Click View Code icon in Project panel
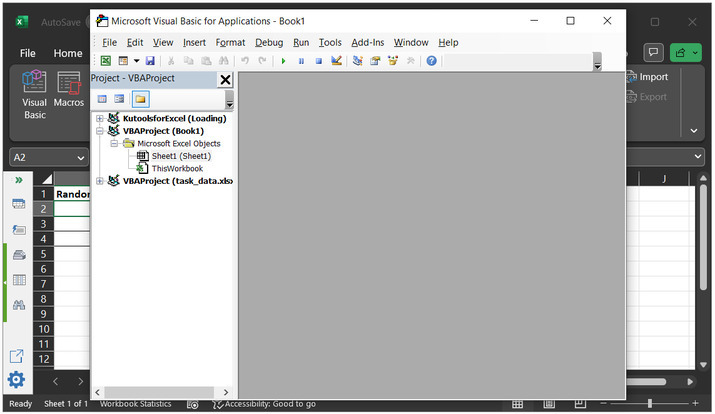Image resolution: width=715 pixels, height=414 pixels. (102, 99)
